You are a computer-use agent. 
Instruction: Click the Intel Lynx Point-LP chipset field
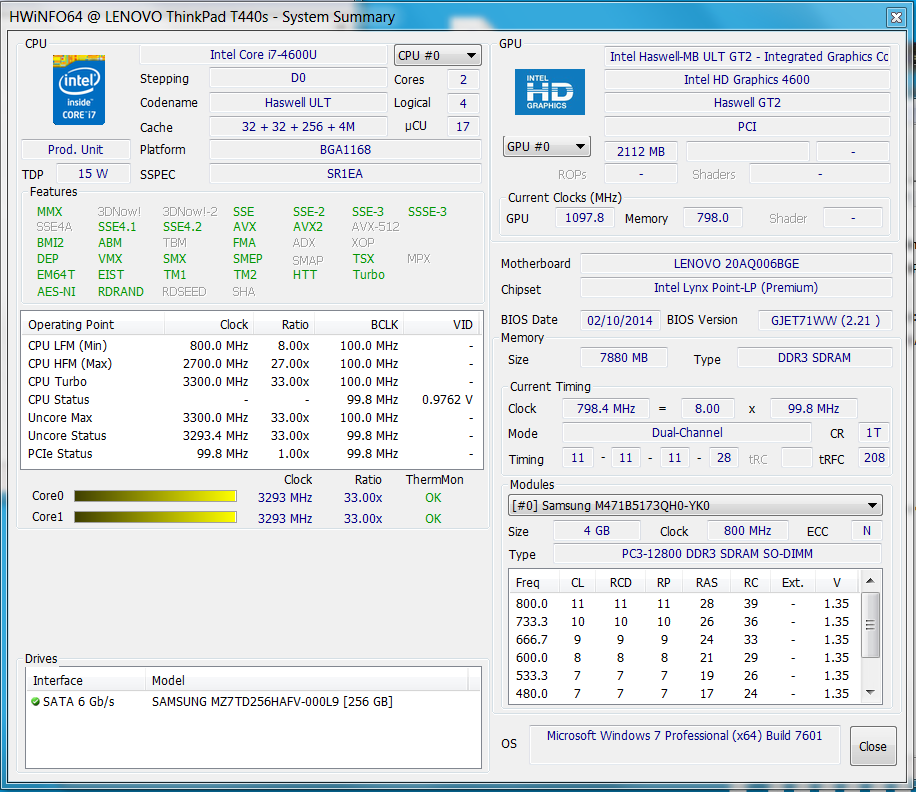(736, 287)
